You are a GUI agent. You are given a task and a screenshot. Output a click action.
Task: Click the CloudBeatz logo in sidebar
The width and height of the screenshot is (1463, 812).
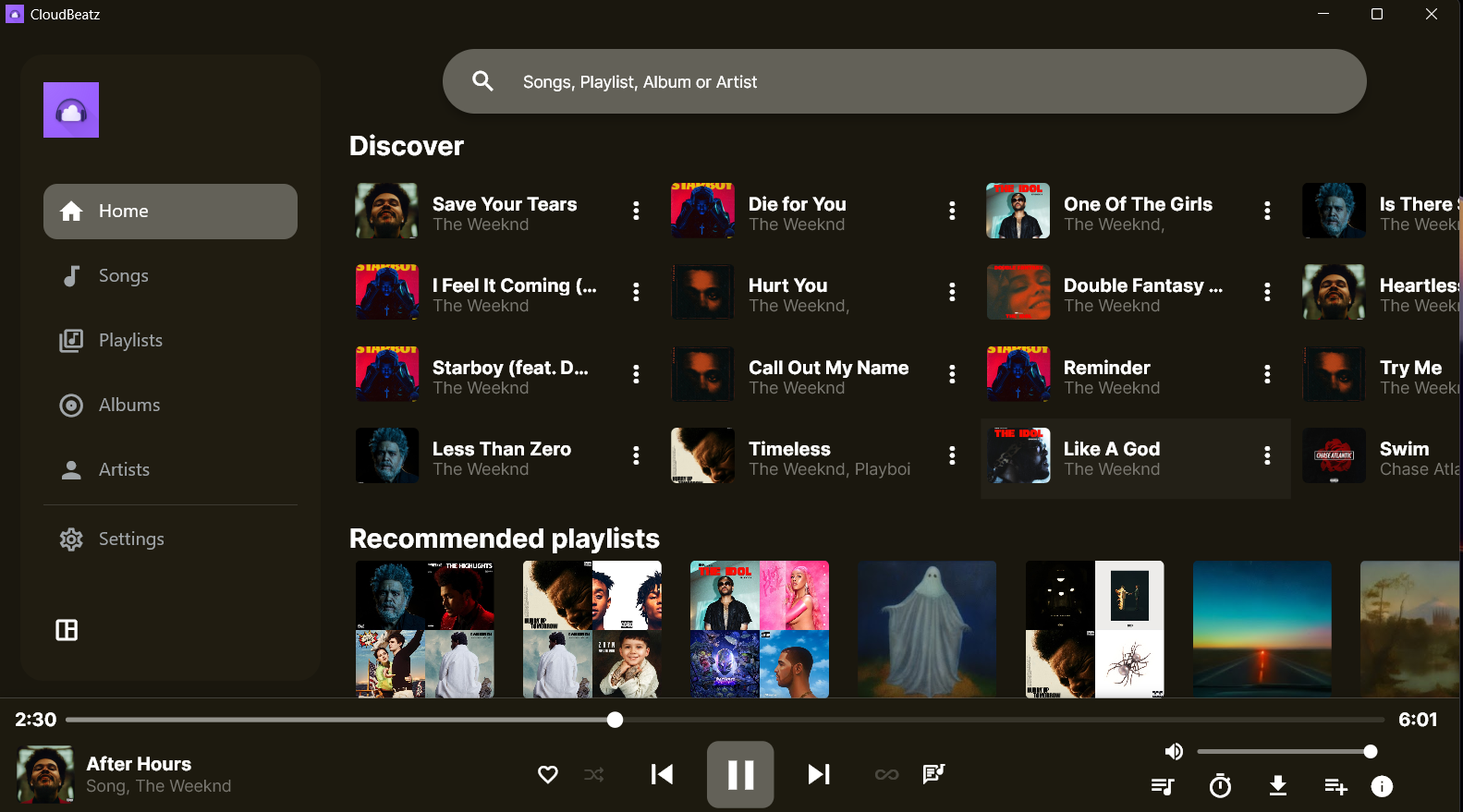tap(71, 110)
